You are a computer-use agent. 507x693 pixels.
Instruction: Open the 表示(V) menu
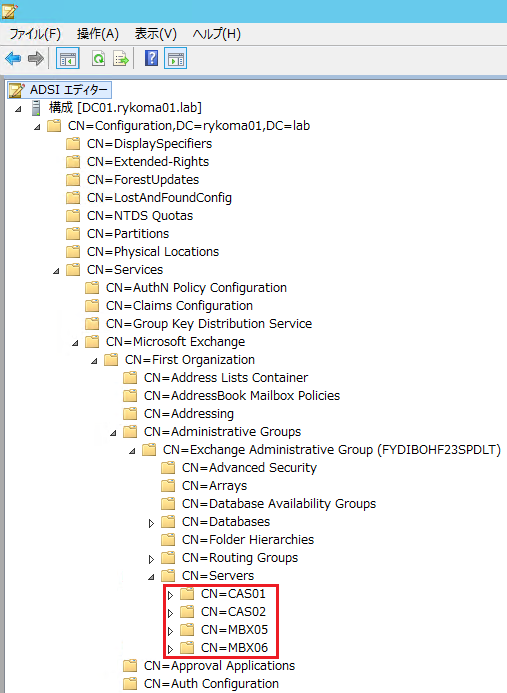[156, 34]
